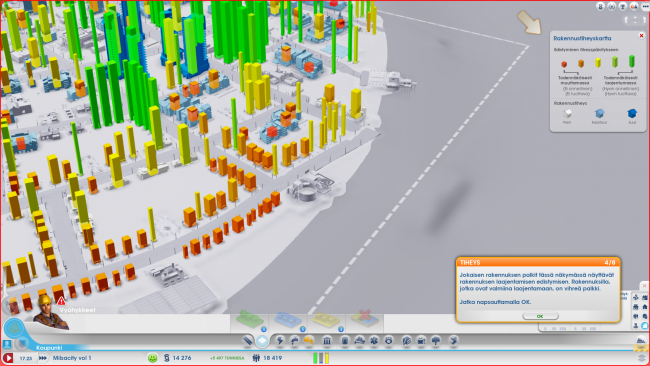Select the residential green zone tool
This screenshot has height=366, width=650.
(250, 320)
